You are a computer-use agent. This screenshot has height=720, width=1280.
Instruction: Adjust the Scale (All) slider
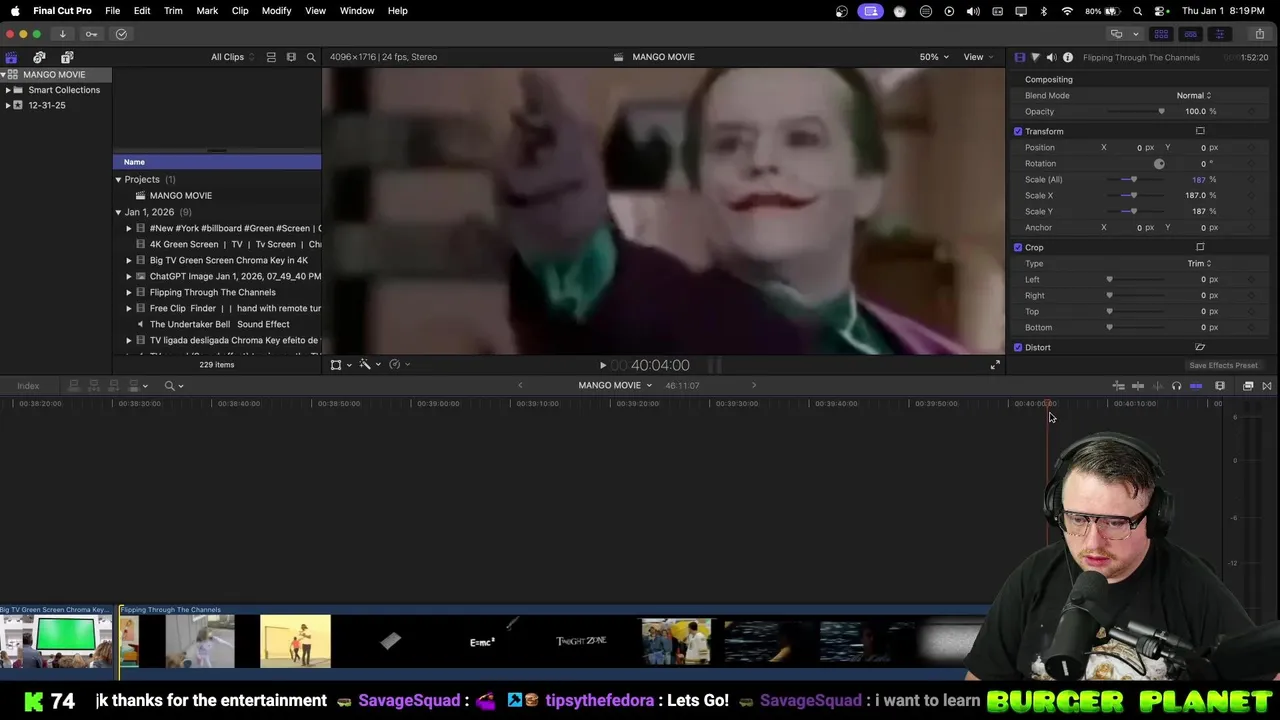click(x=1133, y=179)
